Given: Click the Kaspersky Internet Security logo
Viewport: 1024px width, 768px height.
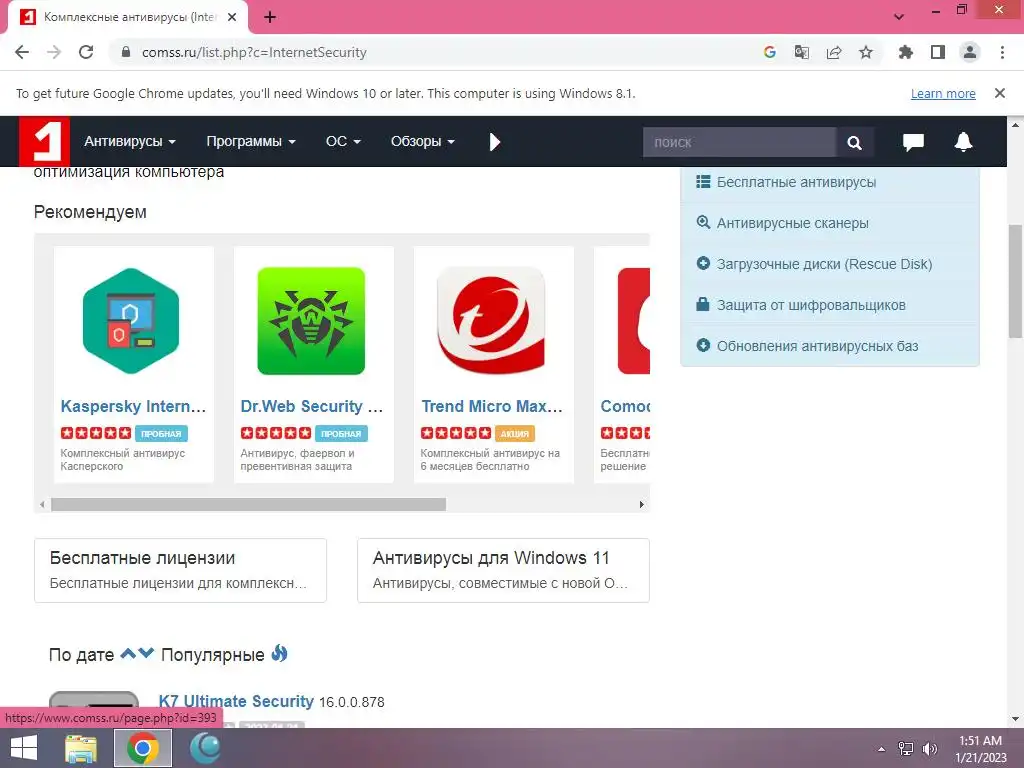Looking at the screenshot, I should (x=131, y=321).
